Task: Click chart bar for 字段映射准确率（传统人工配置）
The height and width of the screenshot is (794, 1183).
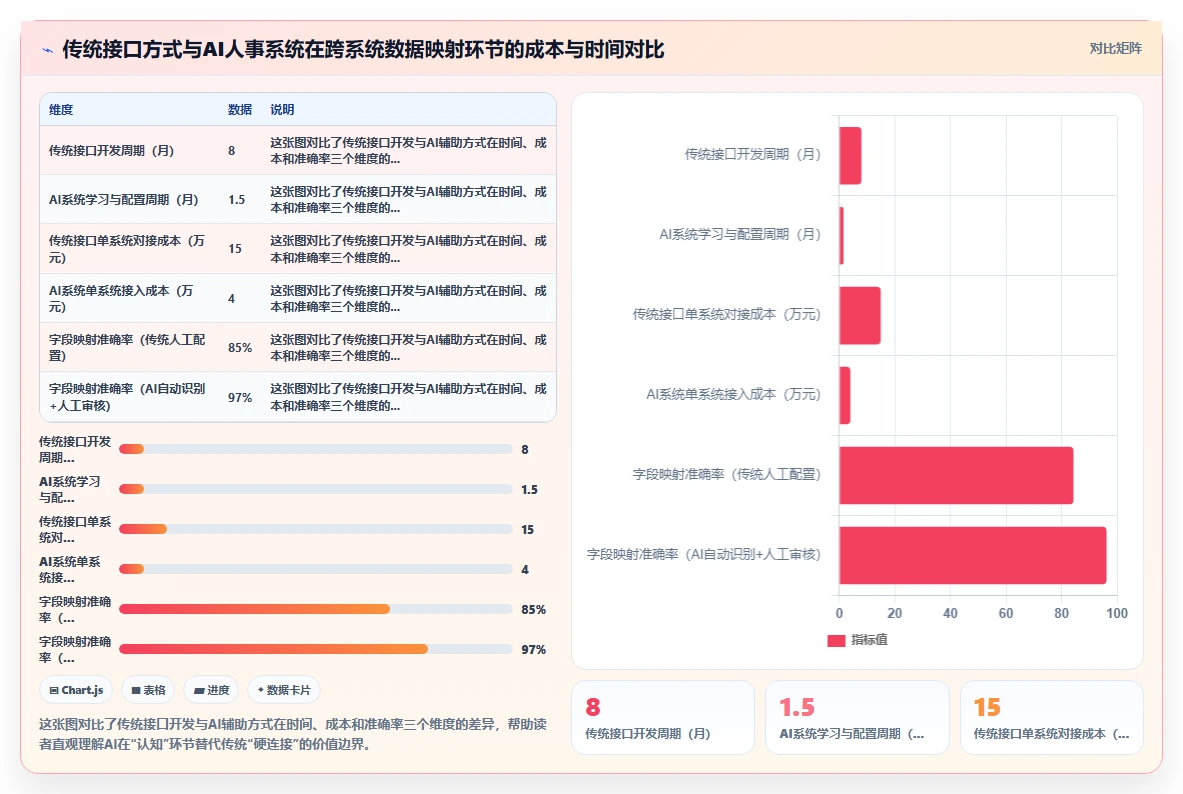Action: 956,475
